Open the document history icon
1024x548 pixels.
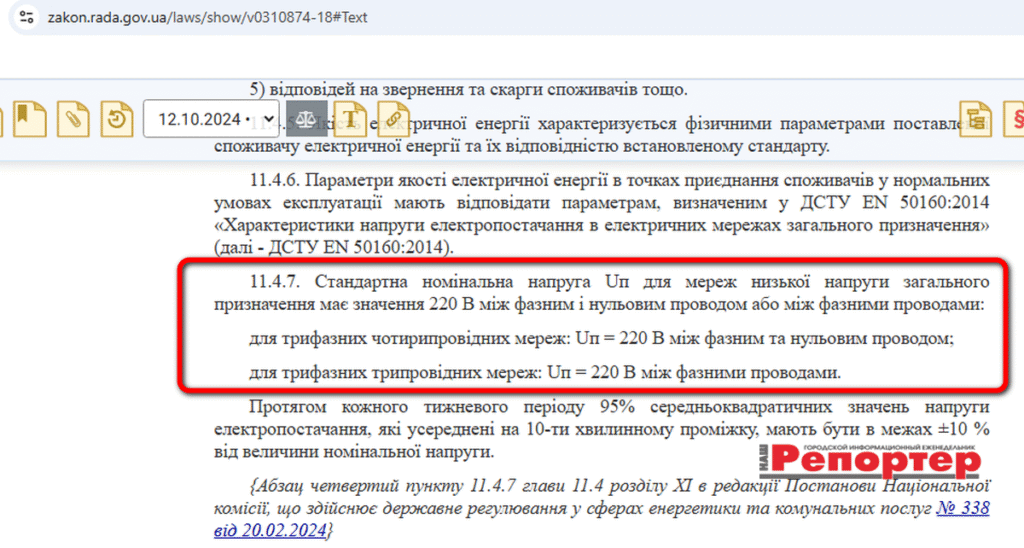click(117, 119)
